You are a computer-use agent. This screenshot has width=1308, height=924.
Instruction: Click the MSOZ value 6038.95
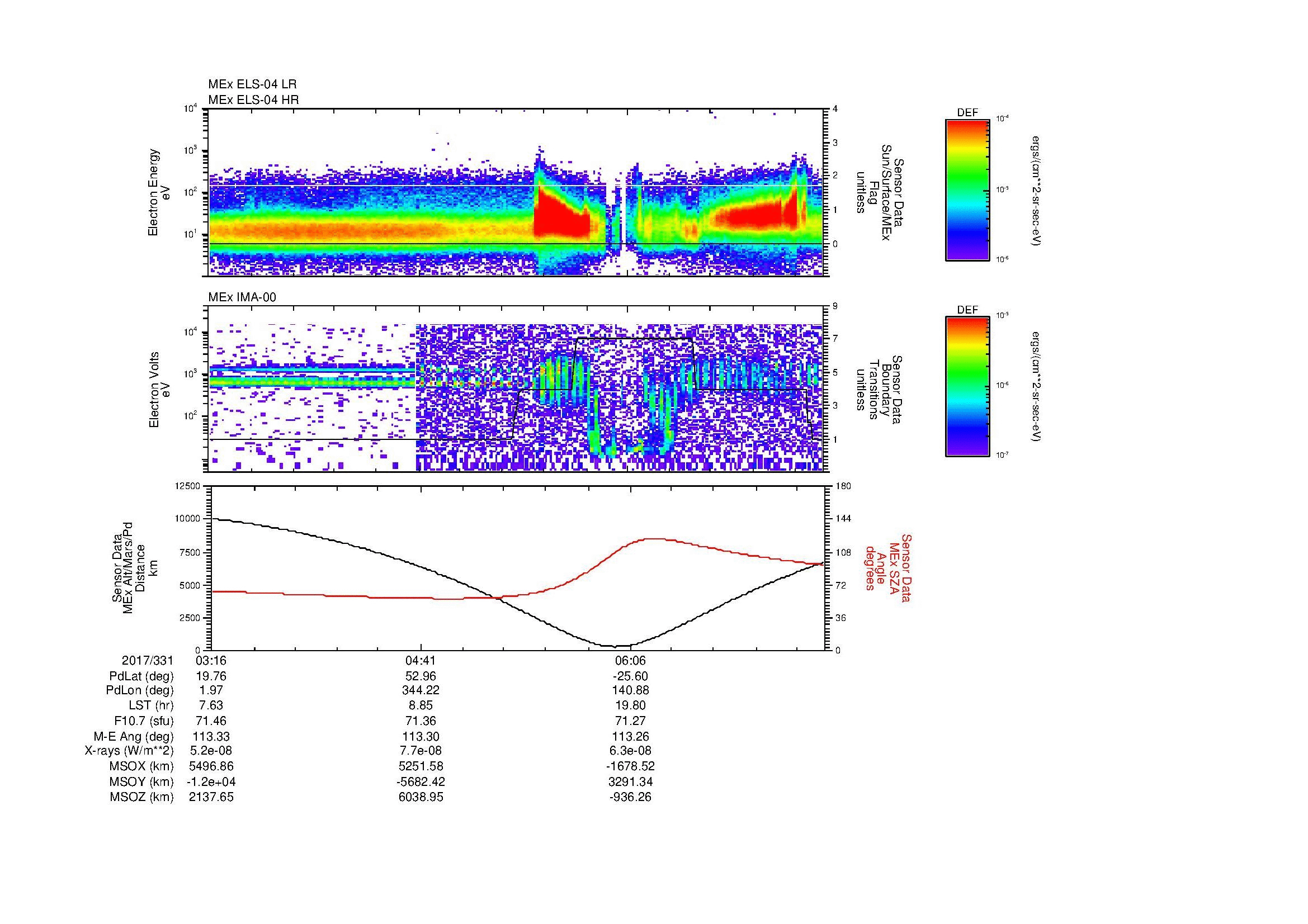[421, 797]
